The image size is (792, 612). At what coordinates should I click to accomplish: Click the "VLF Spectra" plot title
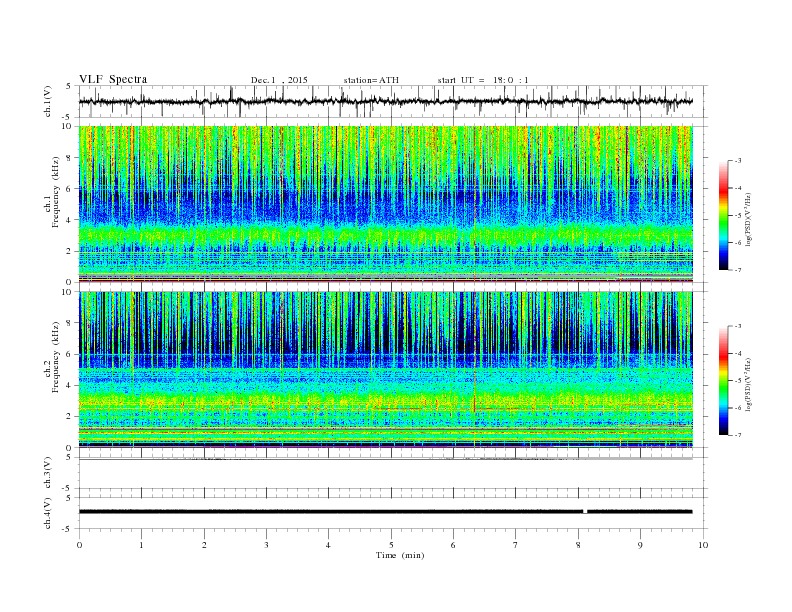click(x=113, y=79)
